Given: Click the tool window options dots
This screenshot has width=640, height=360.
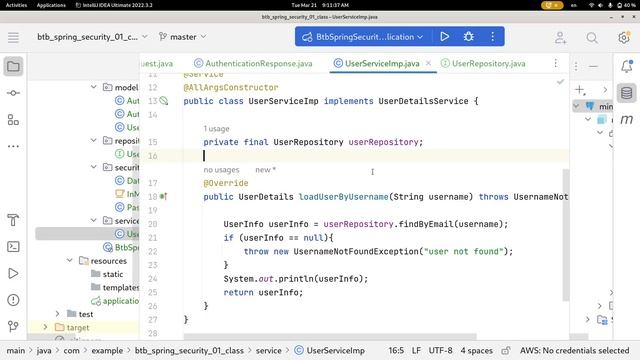Looking at the screenshot, I should (576, 66).
